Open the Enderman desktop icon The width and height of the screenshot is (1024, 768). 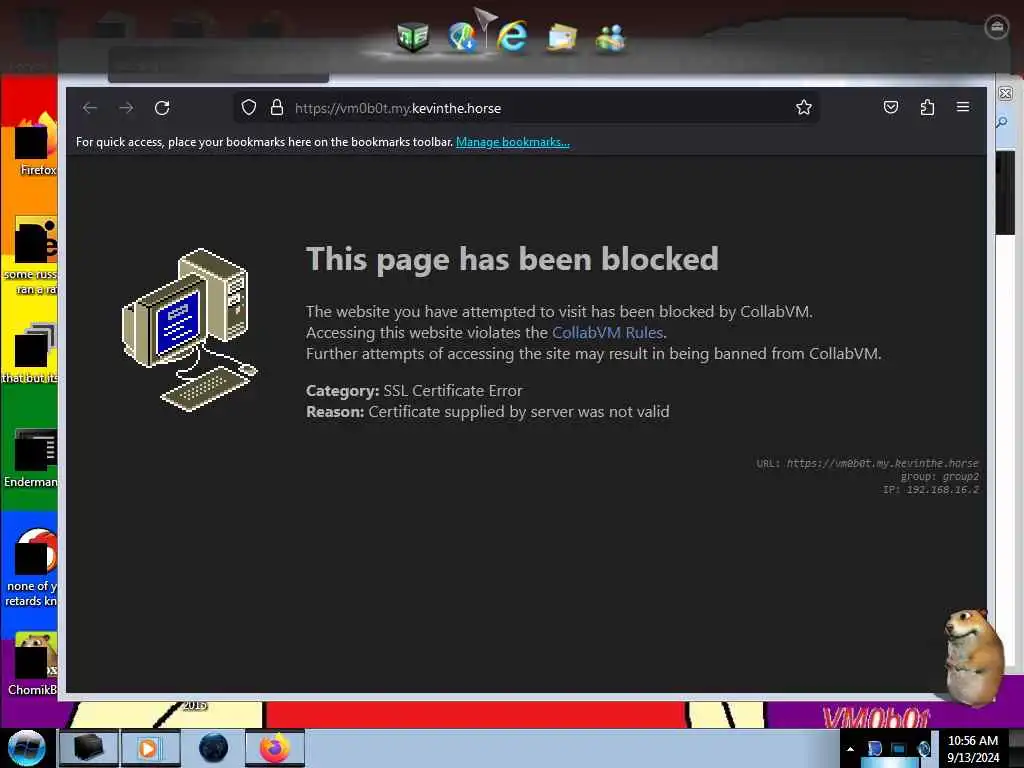(33, 457)
